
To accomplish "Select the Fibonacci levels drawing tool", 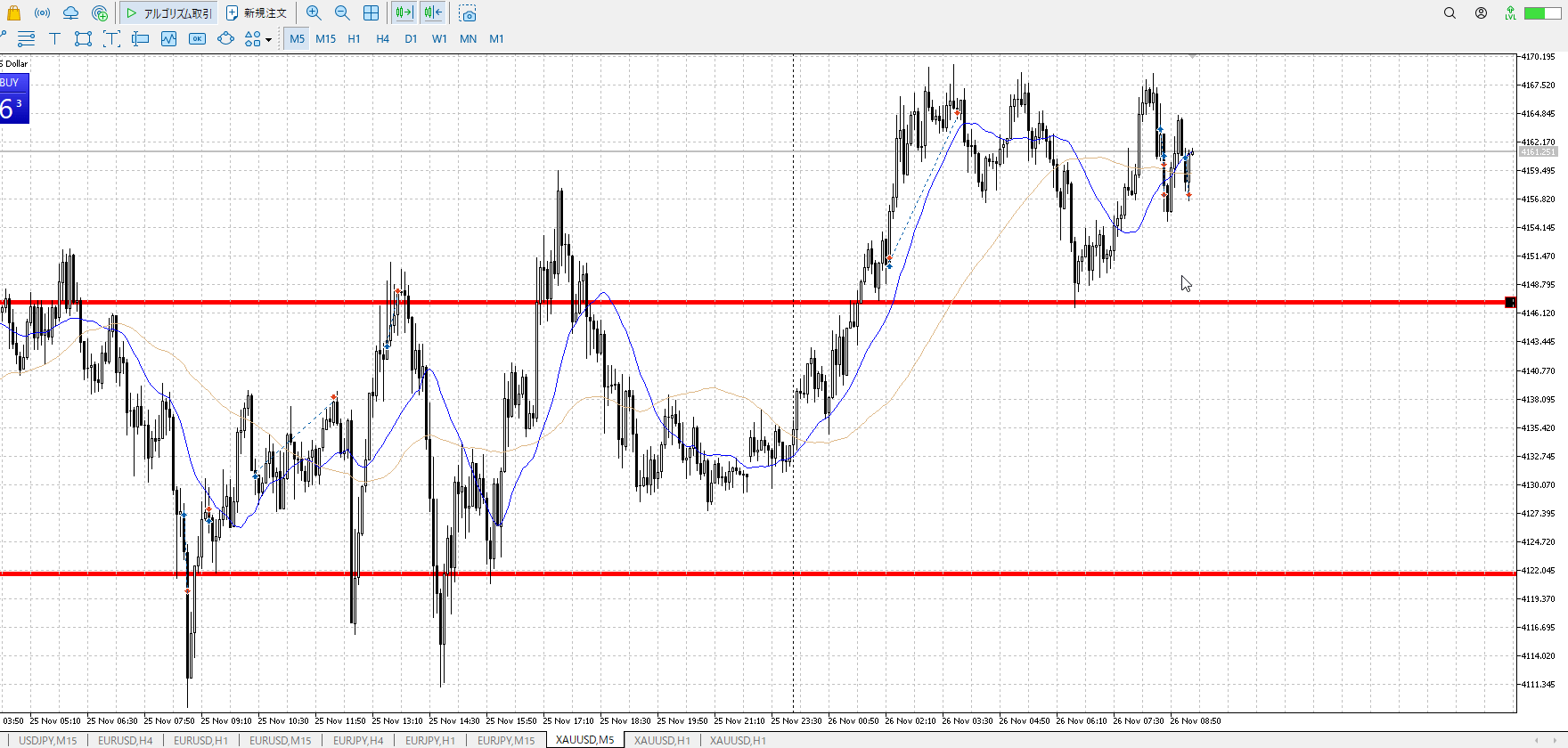I will coord(26,38).
